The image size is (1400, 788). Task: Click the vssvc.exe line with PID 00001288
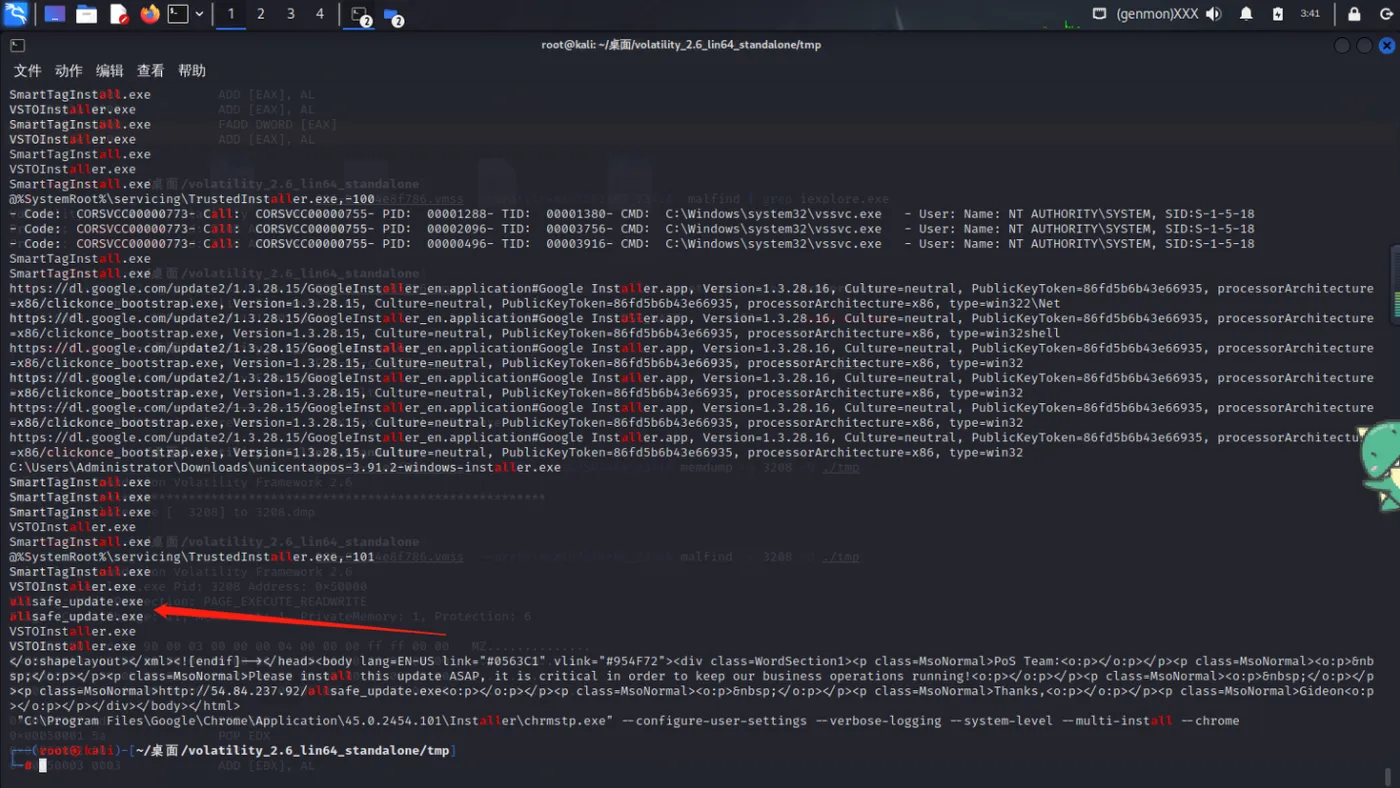click(632, 214)
